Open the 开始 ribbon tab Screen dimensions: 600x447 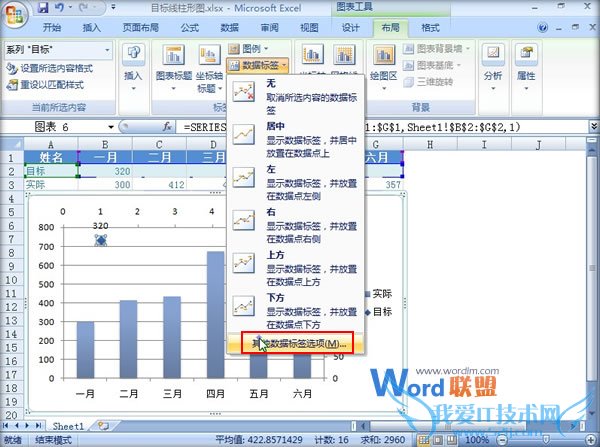coord(52,28)
